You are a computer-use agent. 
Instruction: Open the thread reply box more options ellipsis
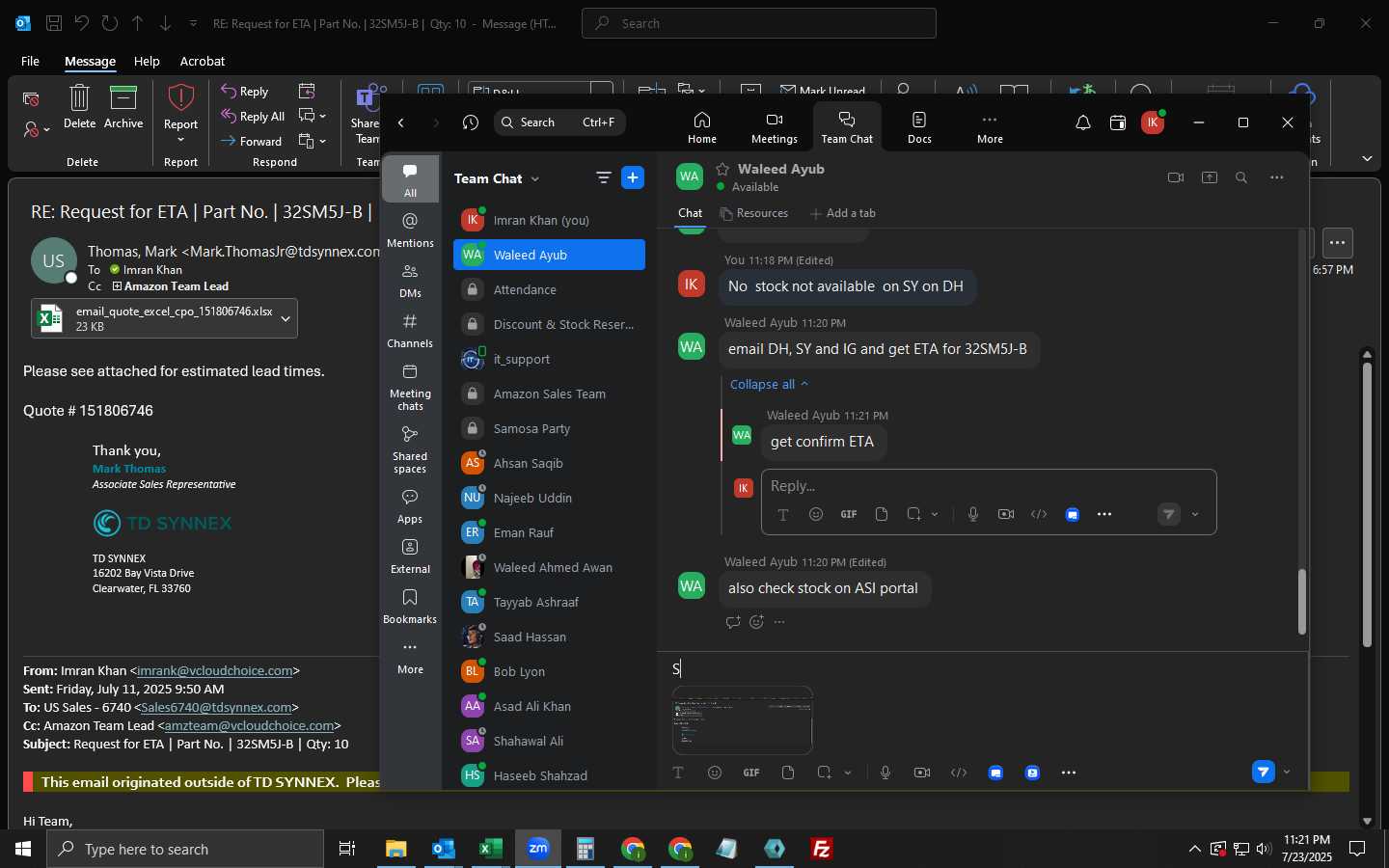click(1104, 514)
